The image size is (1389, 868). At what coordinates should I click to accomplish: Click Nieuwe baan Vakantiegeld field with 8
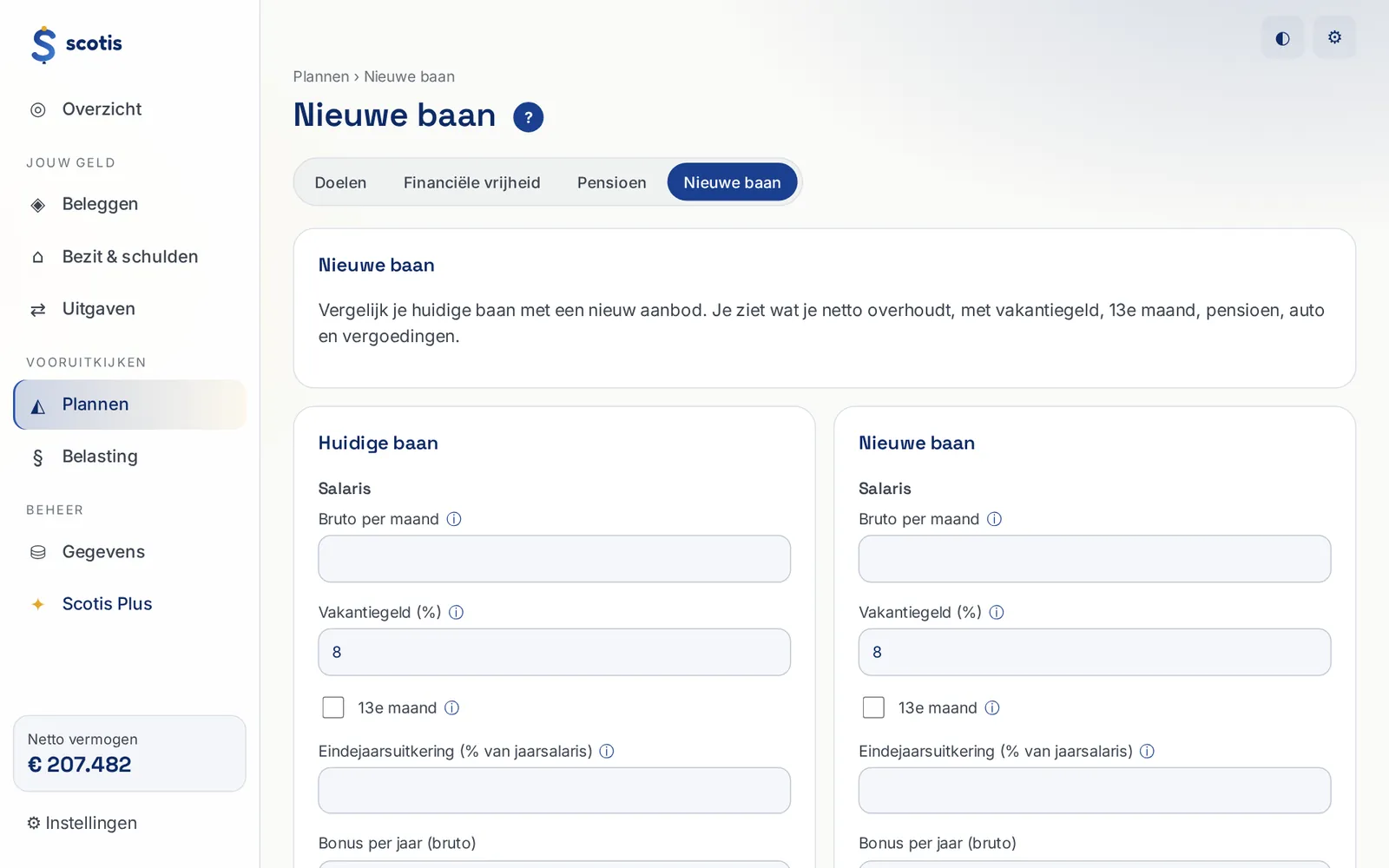(x=1094, y=652)
